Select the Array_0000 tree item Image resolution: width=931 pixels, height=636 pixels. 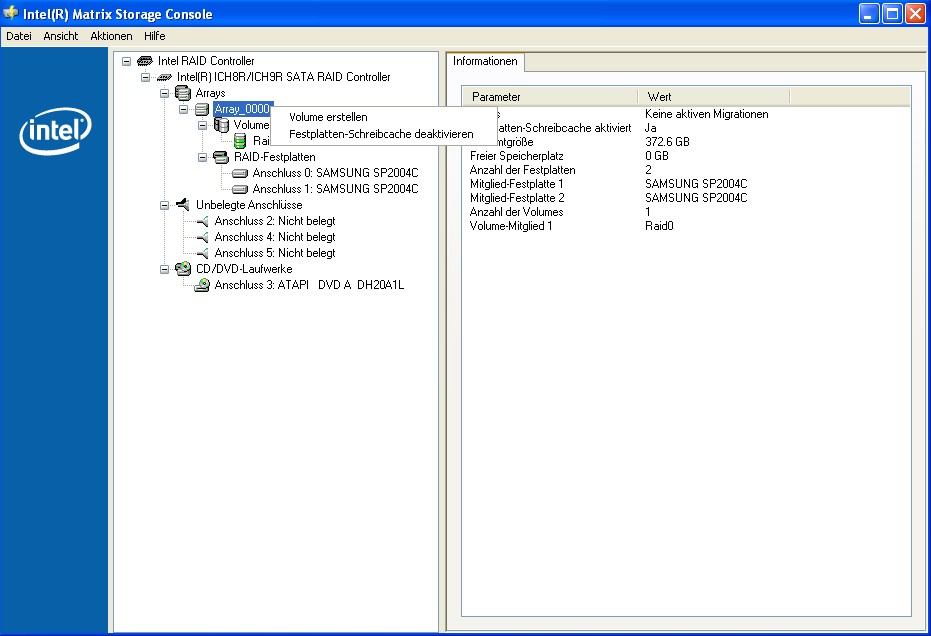[x=242, y=109]
